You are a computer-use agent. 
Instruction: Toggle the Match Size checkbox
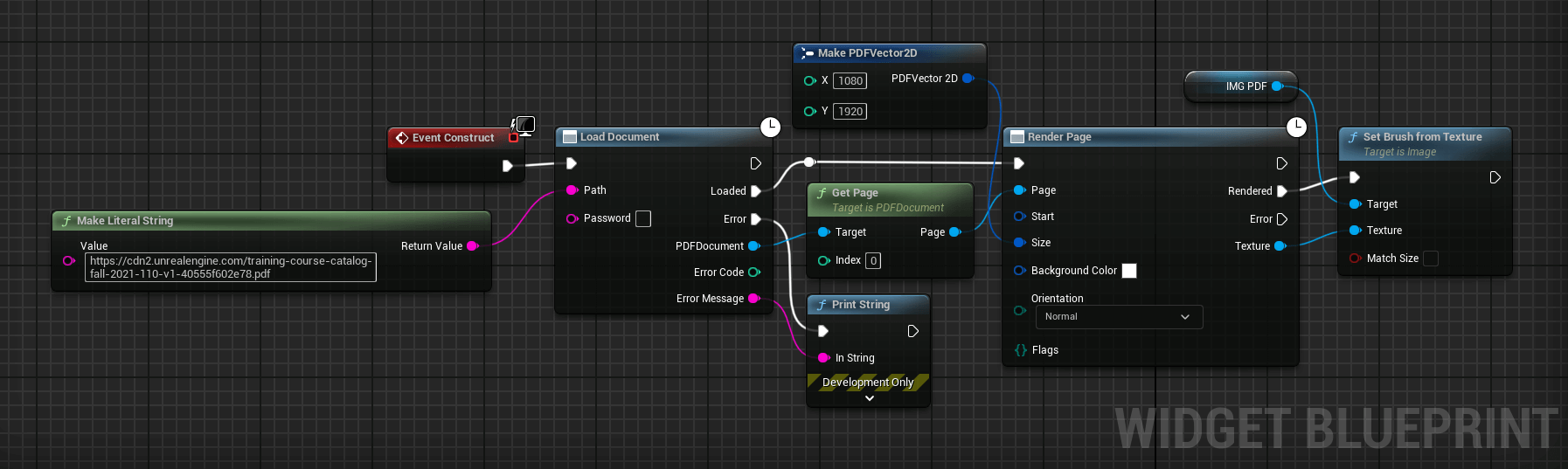[x=1430, y=259]
